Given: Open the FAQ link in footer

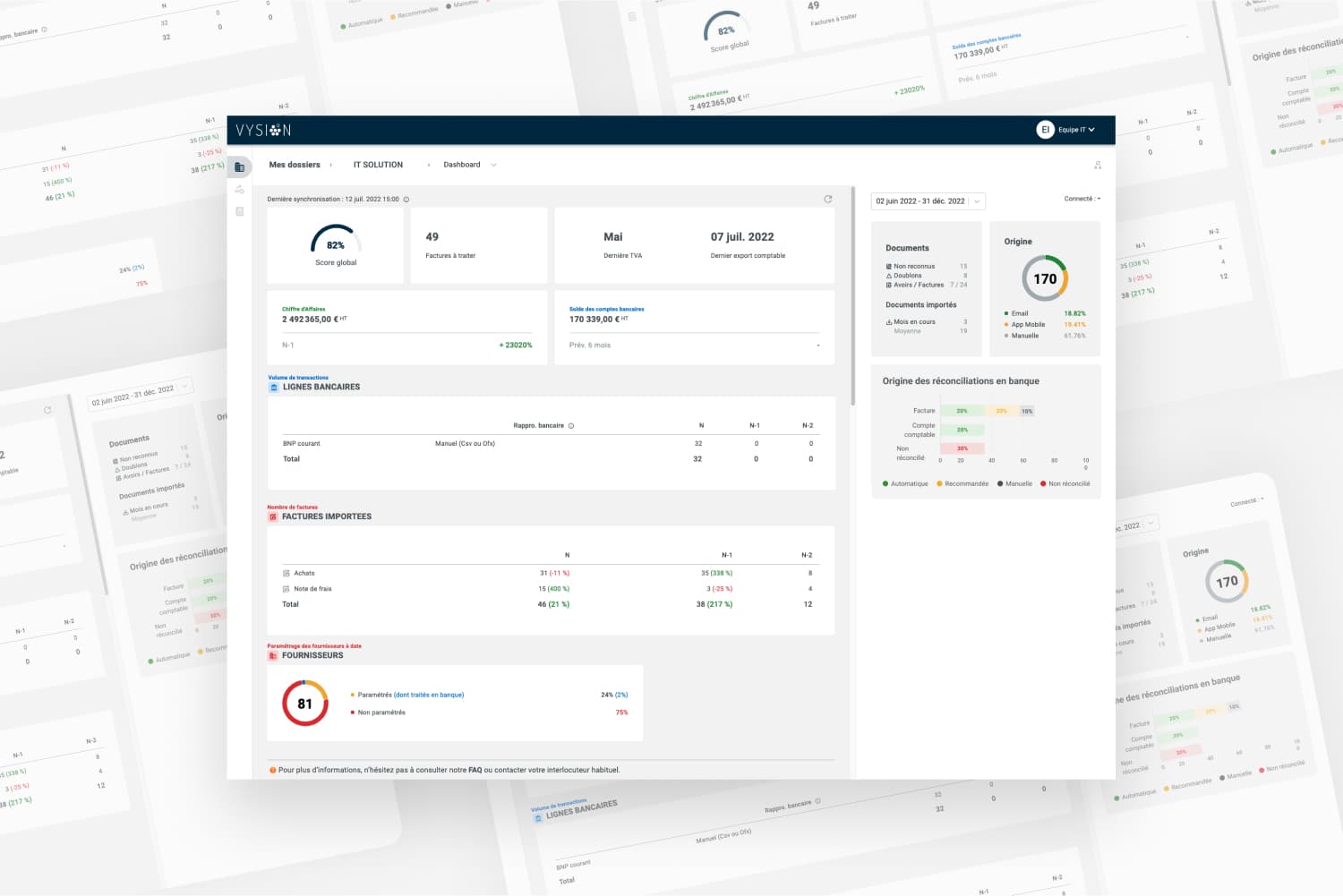Looking at the screenshot, I should [475, 770].
